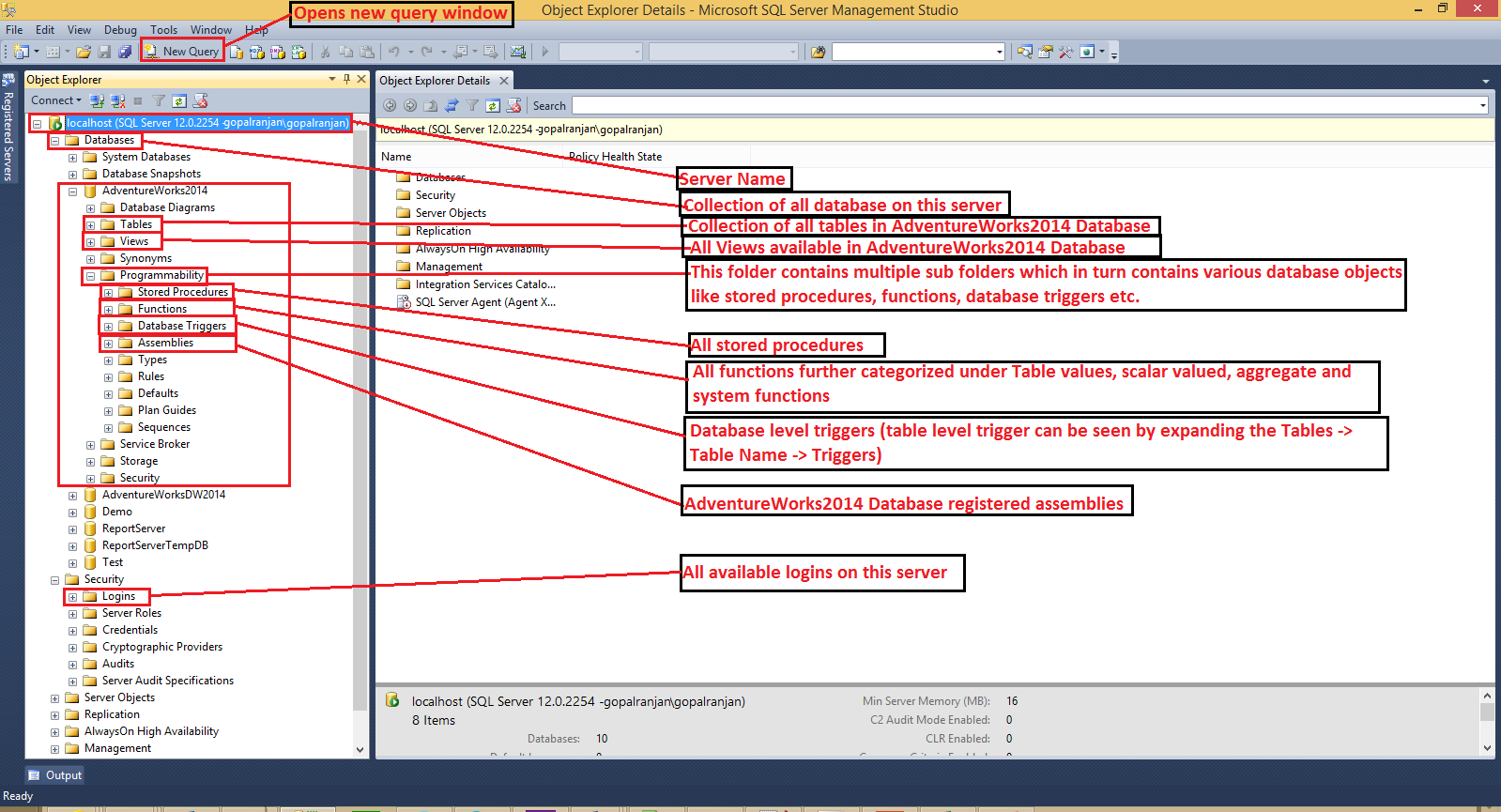Click the Up folder icon in Details toolbar
Screen dimensions: 1501x812
click(431, 105)
